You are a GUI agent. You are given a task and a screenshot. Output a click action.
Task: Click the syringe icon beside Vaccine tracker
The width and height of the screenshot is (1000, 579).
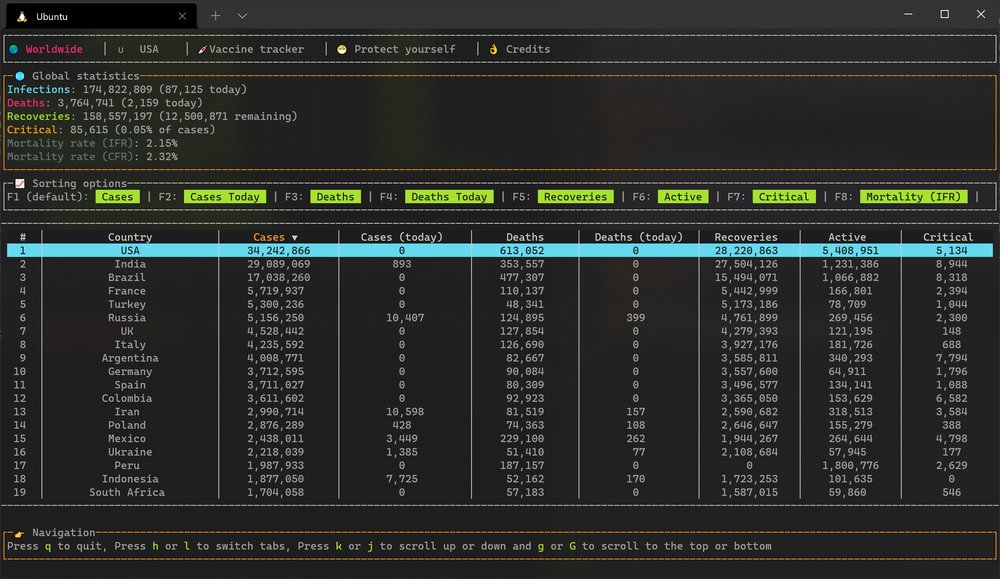tap(202, 49)
